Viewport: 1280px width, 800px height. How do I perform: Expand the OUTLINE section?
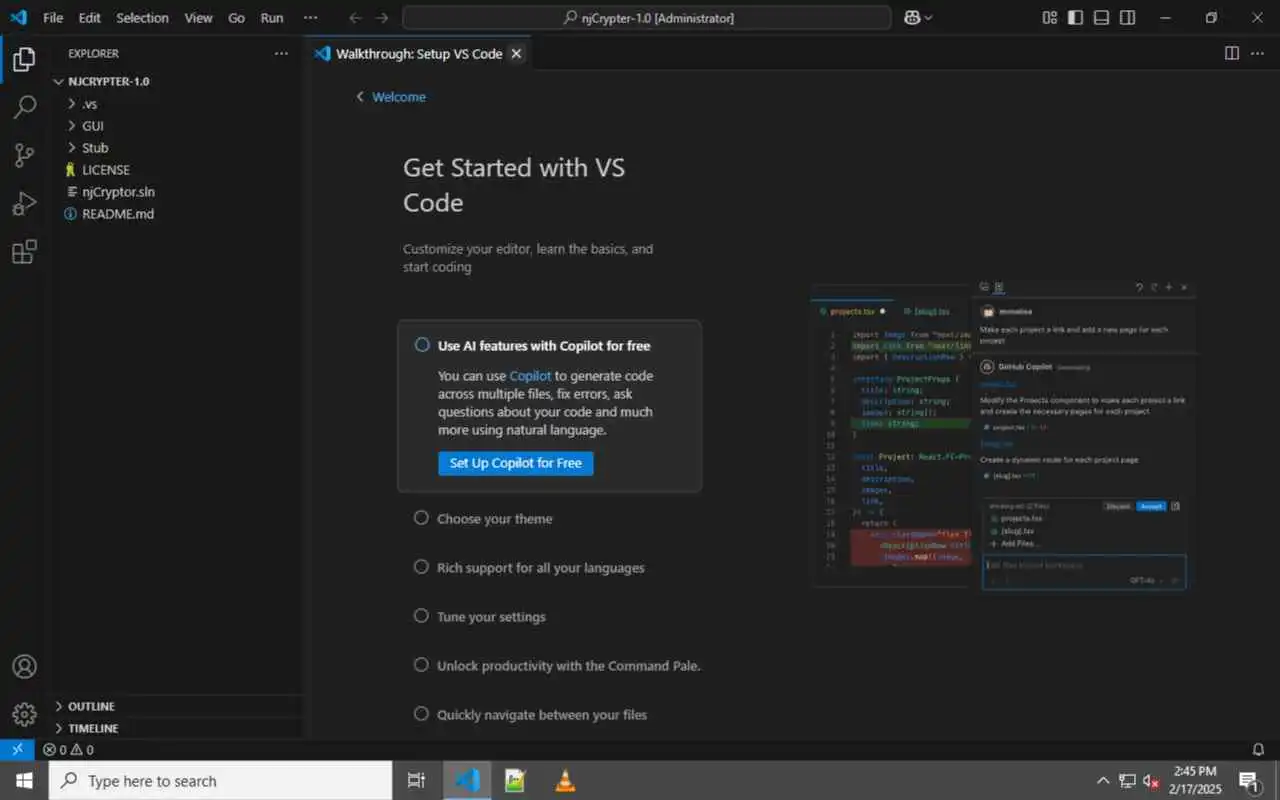click(x=179, y=706)
